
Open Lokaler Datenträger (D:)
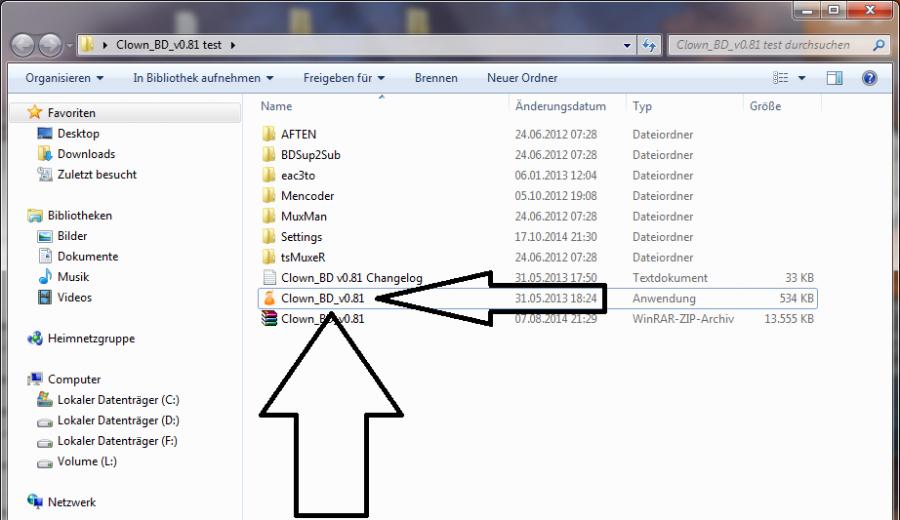click(118, 421)
